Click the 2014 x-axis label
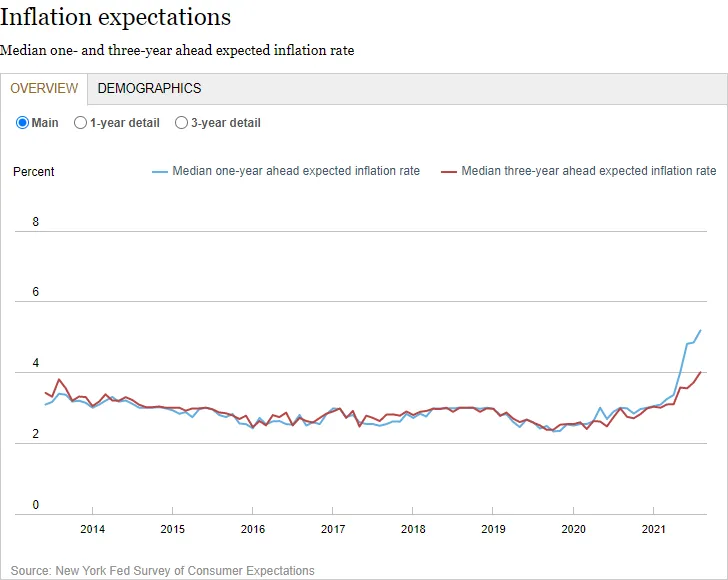Screen dimensions: 728x580 pos(92,529)
